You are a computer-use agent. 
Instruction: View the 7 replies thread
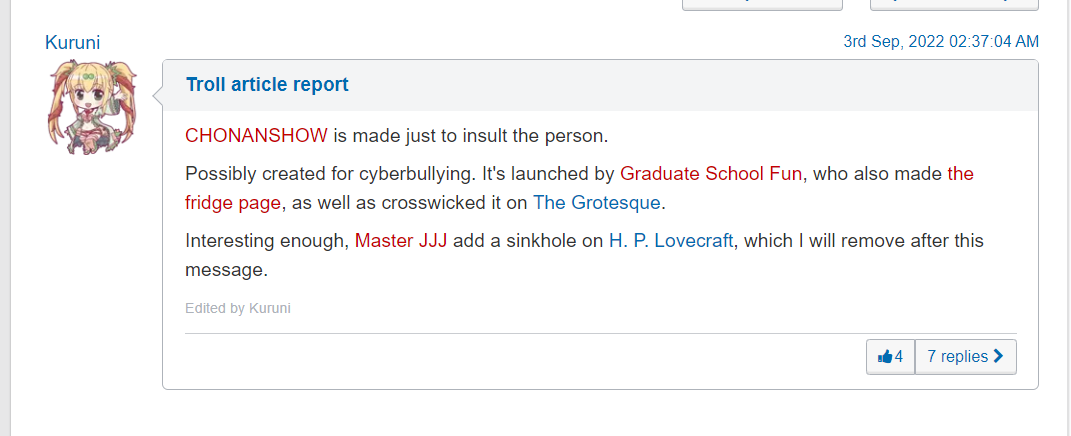(x=965, y=357)
